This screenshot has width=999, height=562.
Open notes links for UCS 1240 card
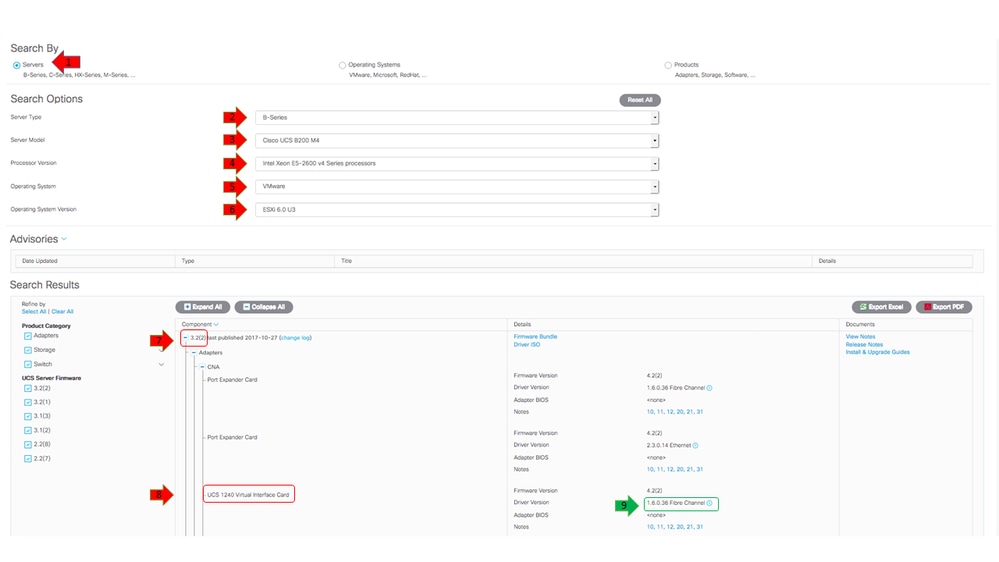tap(675, 527)
